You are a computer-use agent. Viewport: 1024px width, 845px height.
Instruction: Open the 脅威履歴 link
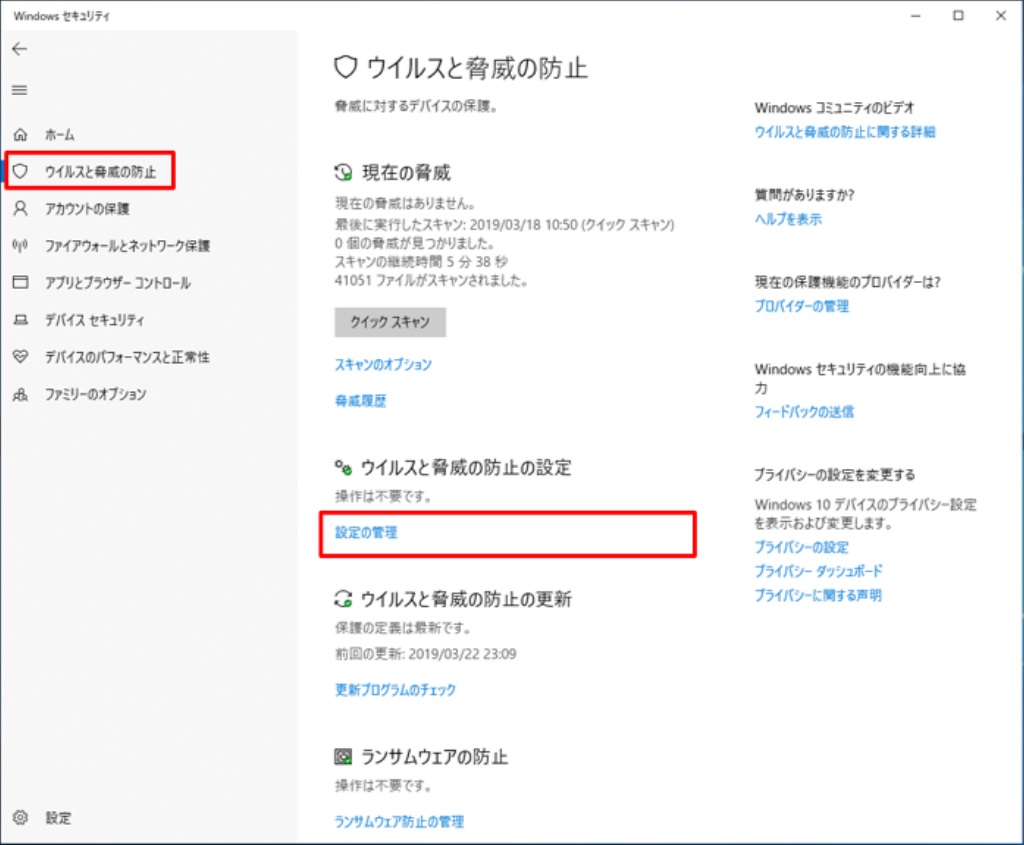click(360, 401)
